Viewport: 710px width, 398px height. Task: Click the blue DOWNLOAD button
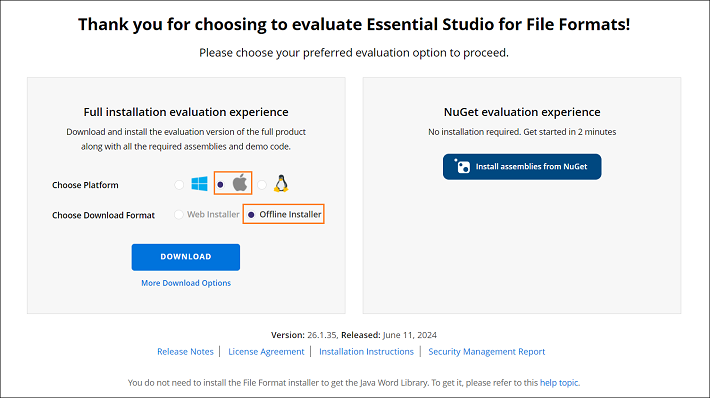tap(186, 257)
